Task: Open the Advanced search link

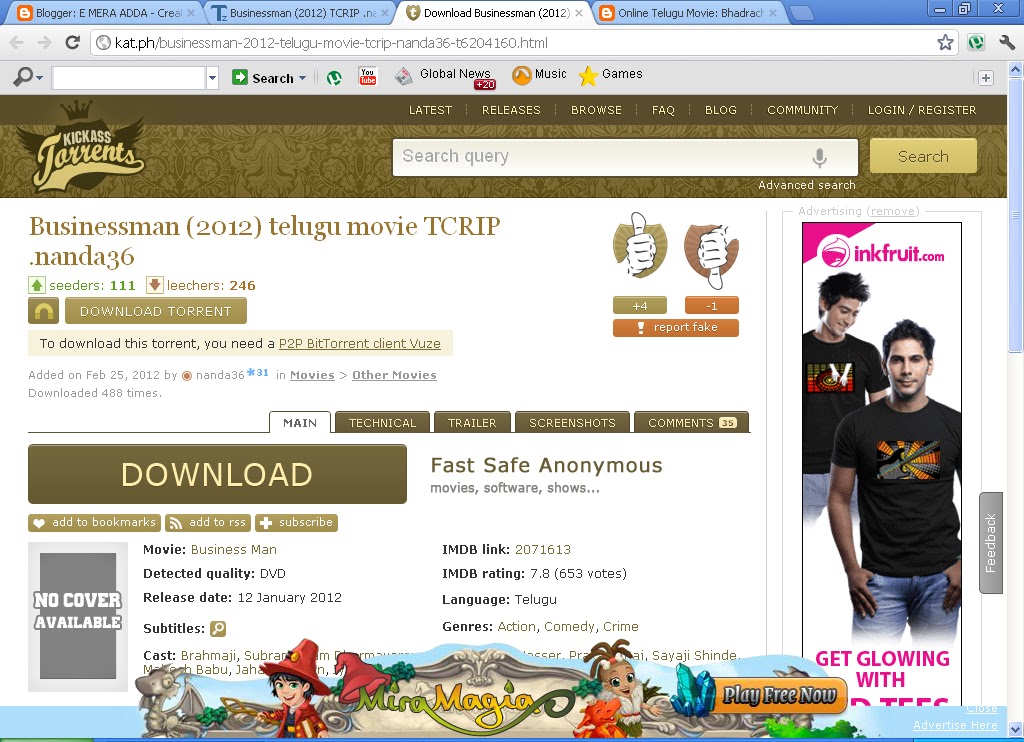Action: (807, 185)
